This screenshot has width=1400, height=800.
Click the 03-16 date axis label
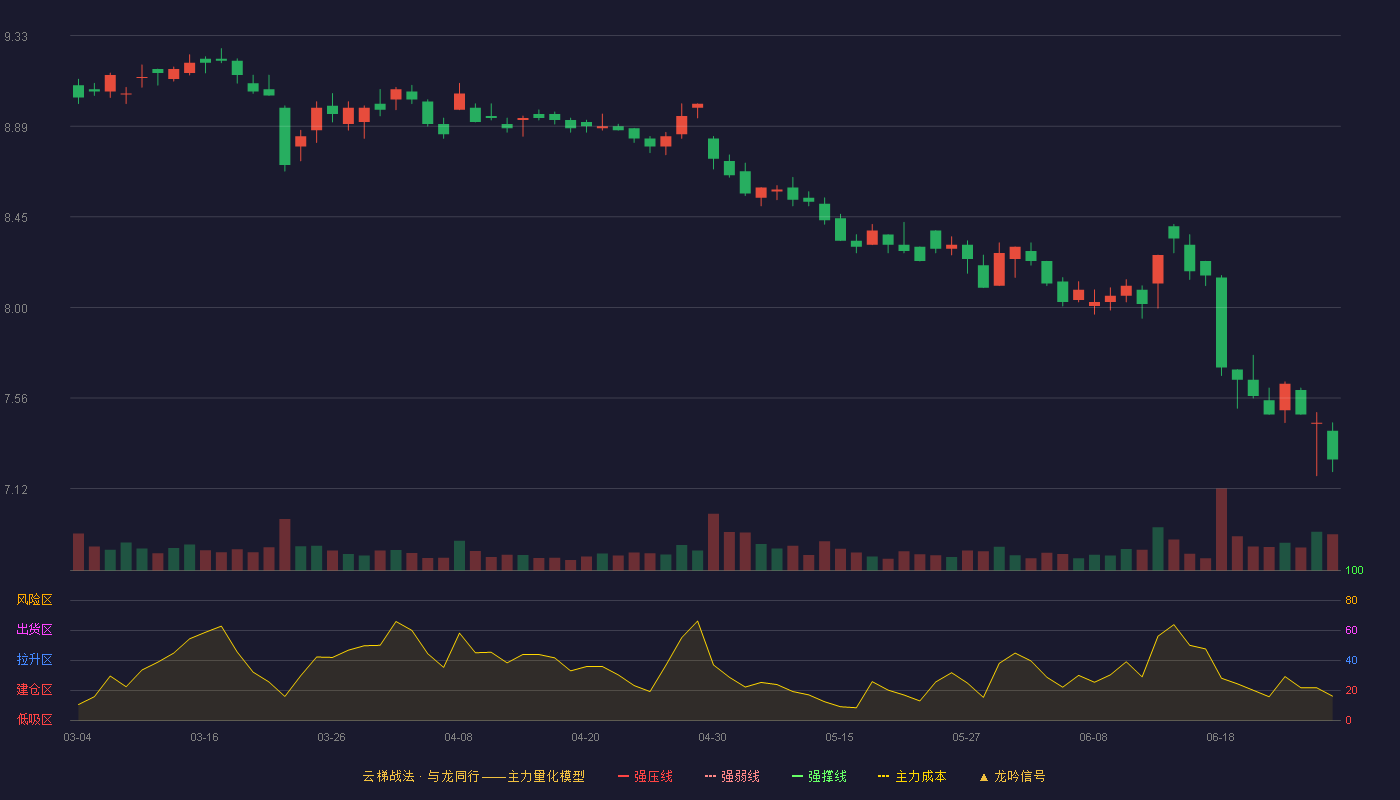coord(204,737)
